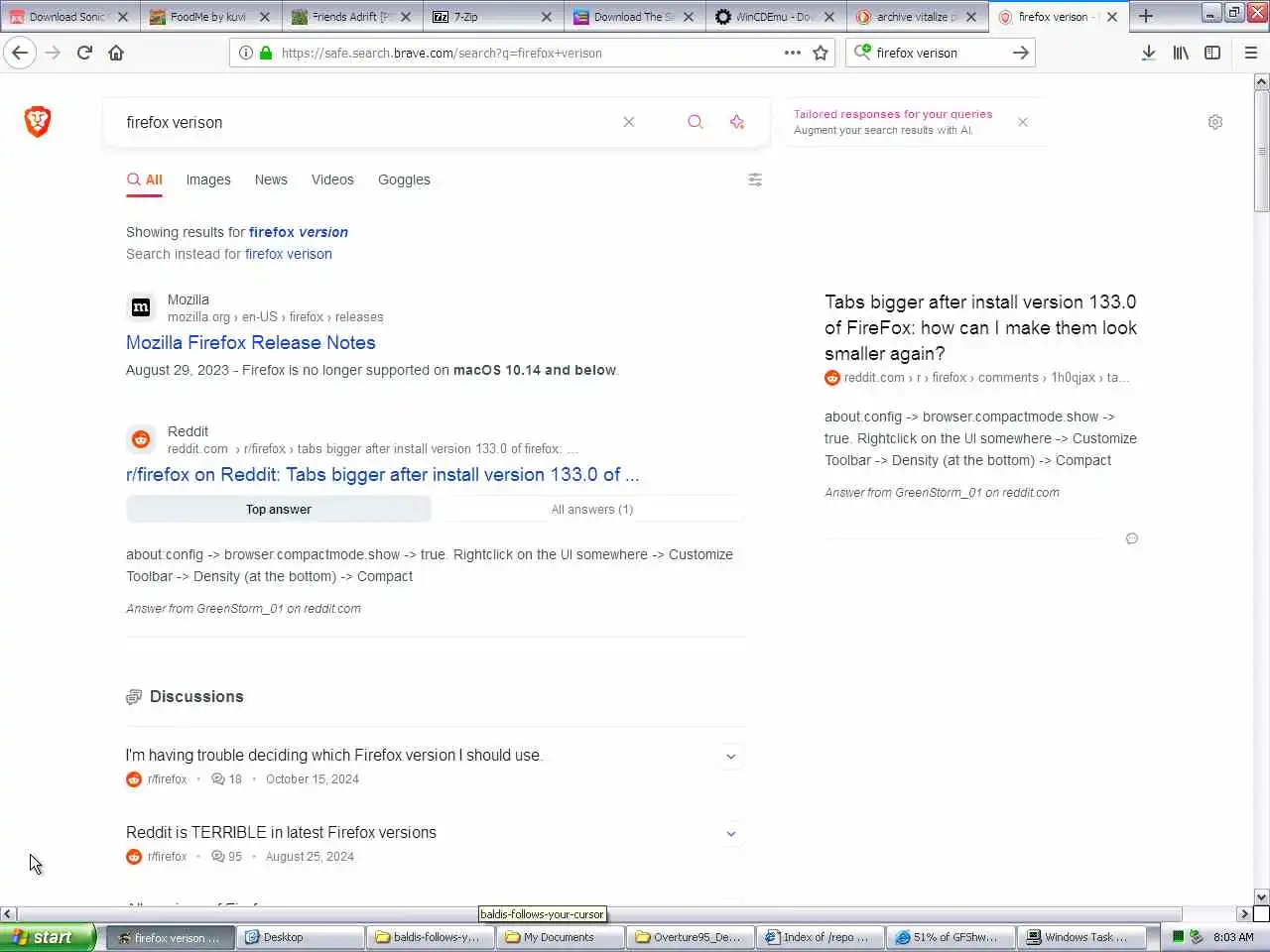Image resolution: width=1270 pixels, height=952 pixels.
Task: Clear the Brave search query
Action: pyautogui.click(x=629, y=122)
